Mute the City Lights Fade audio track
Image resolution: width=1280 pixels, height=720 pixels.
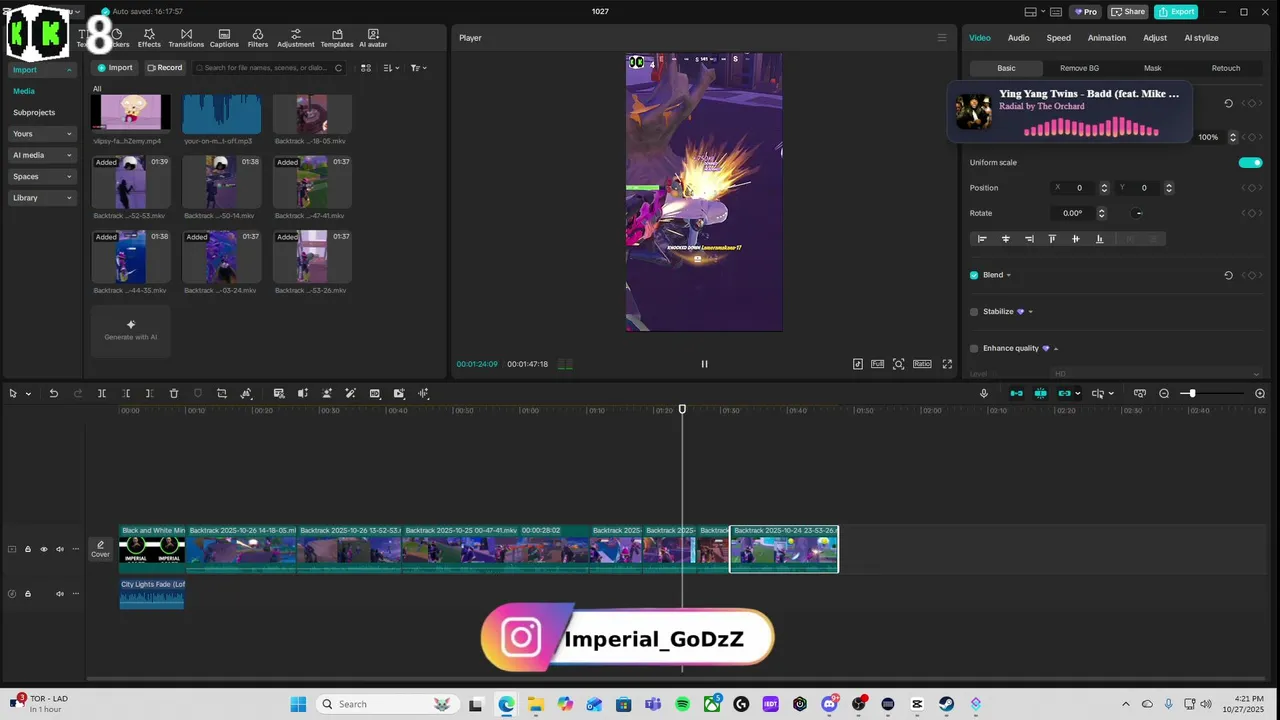click(60, 594)
